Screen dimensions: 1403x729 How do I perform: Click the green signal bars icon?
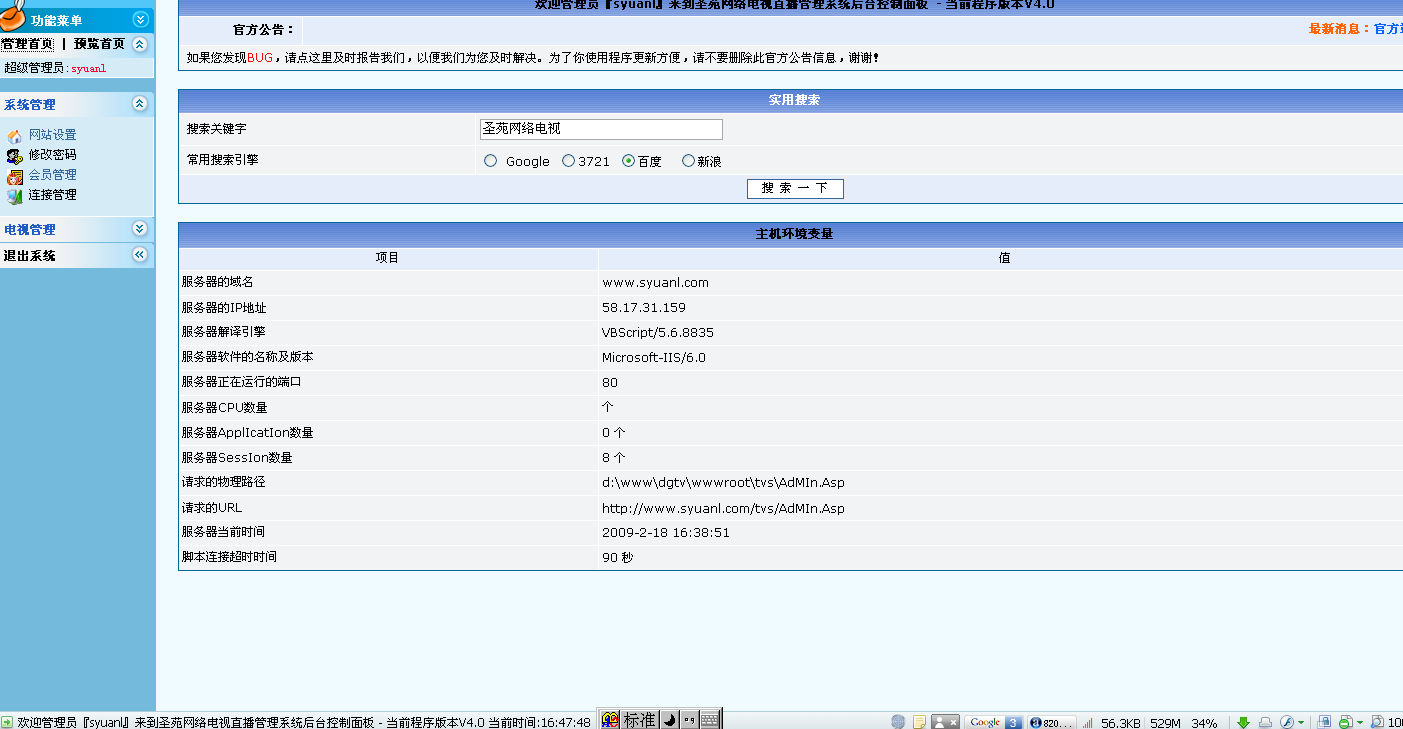tap(1087, 723)
